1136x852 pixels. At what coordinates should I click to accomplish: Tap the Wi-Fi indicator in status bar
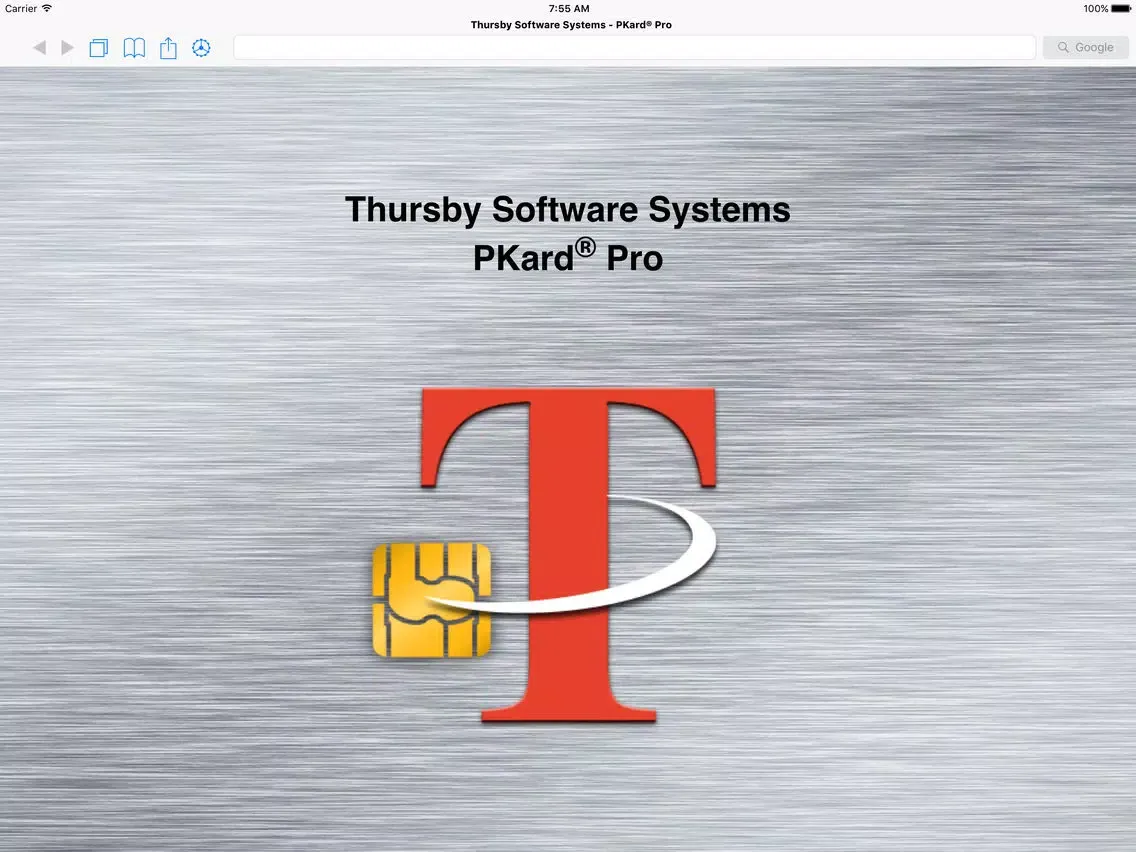coord(47,9)
